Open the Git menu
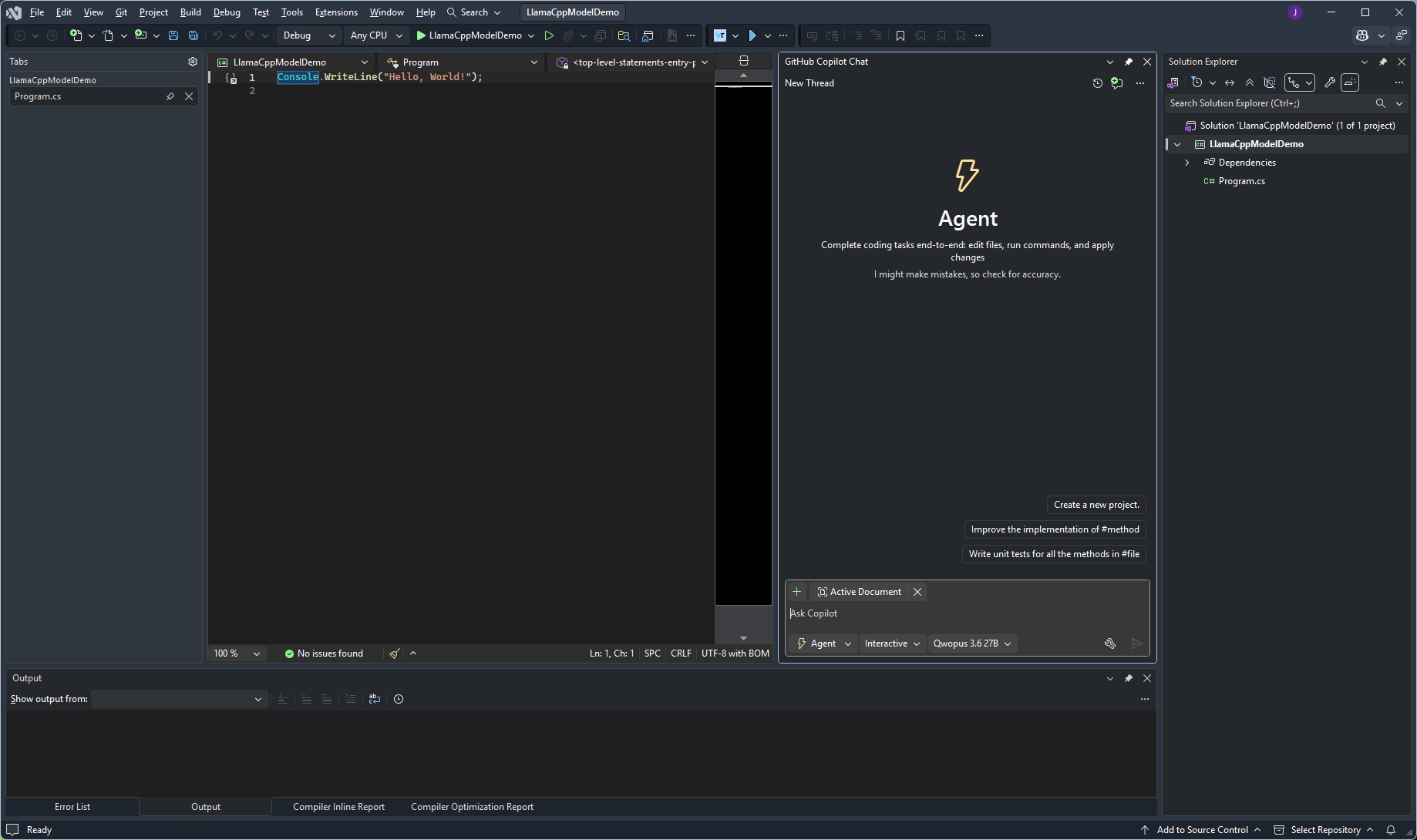The image size is (1417, 840). [121, 12]
